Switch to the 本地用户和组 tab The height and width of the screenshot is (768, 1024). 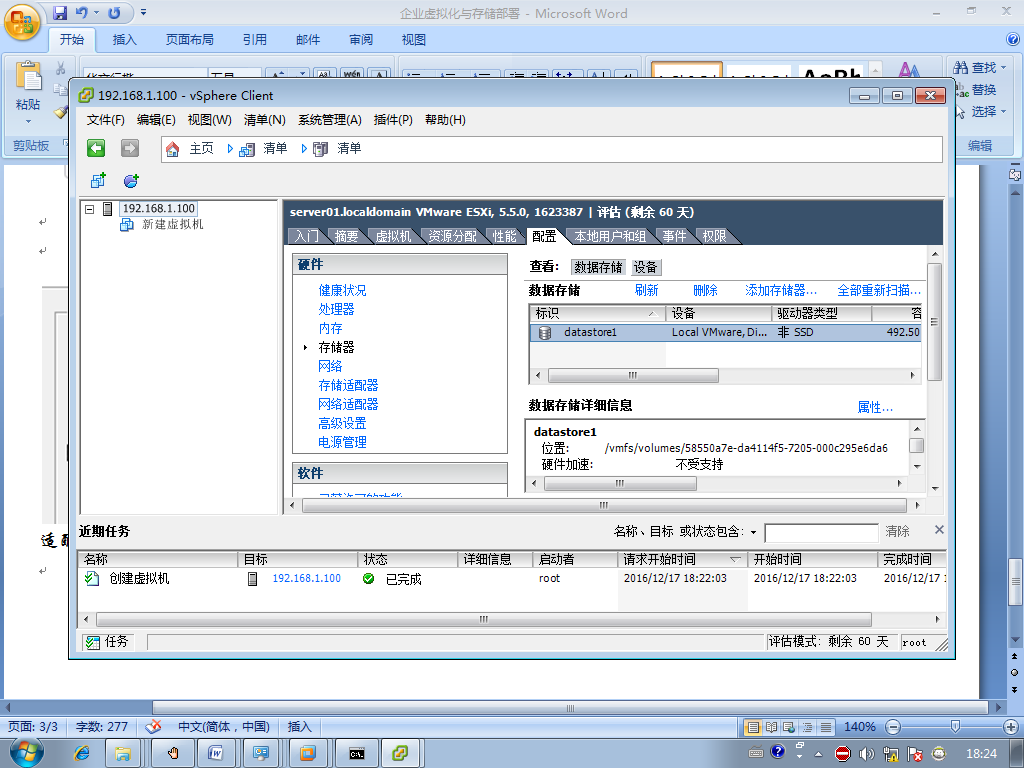point(610,236)
